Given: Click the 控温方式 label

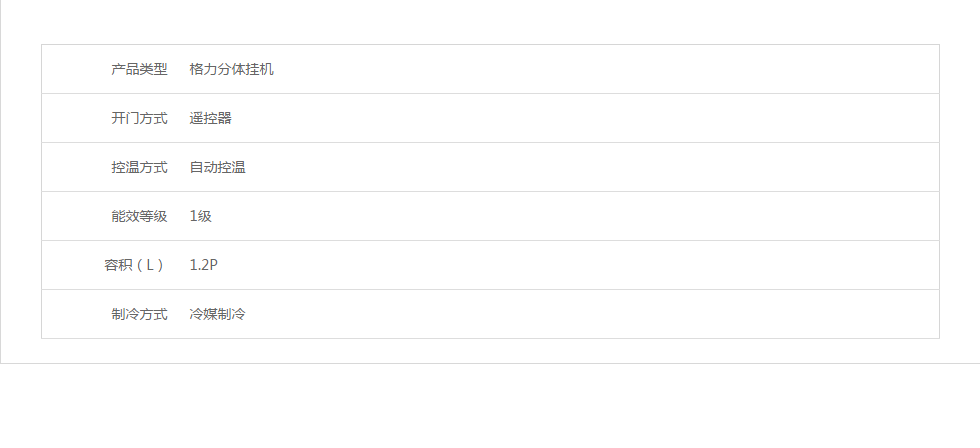Looking at the screenshot, I should point(139,168).
